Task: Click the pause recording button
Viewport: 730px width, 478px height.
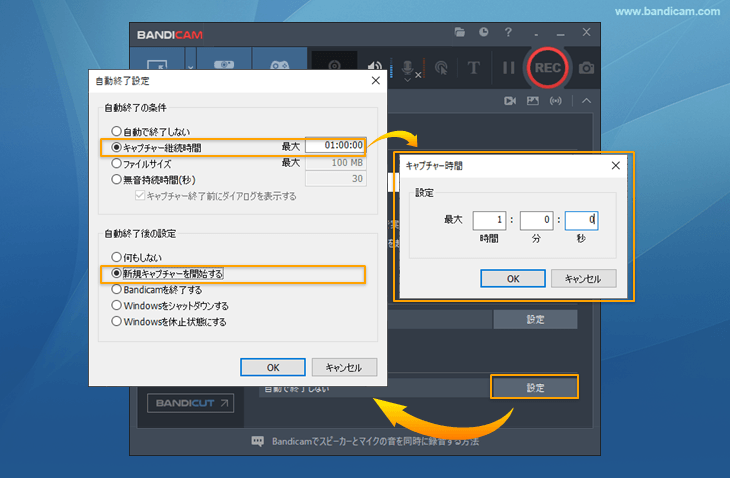Action: point(509,68)
